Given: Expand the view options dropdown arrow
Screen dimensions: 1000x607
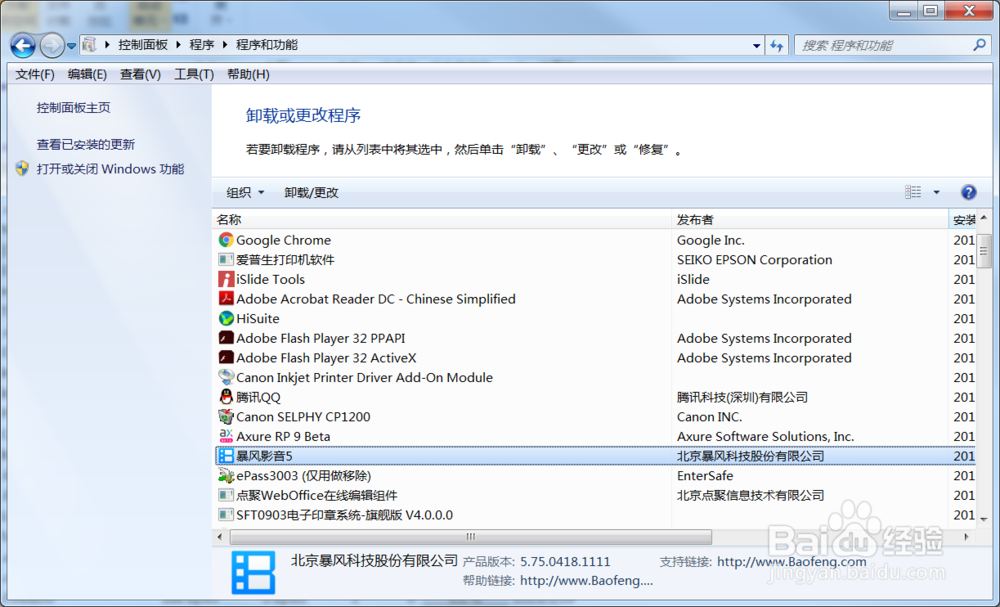Looking at the screenshot, I should (936, 192).
